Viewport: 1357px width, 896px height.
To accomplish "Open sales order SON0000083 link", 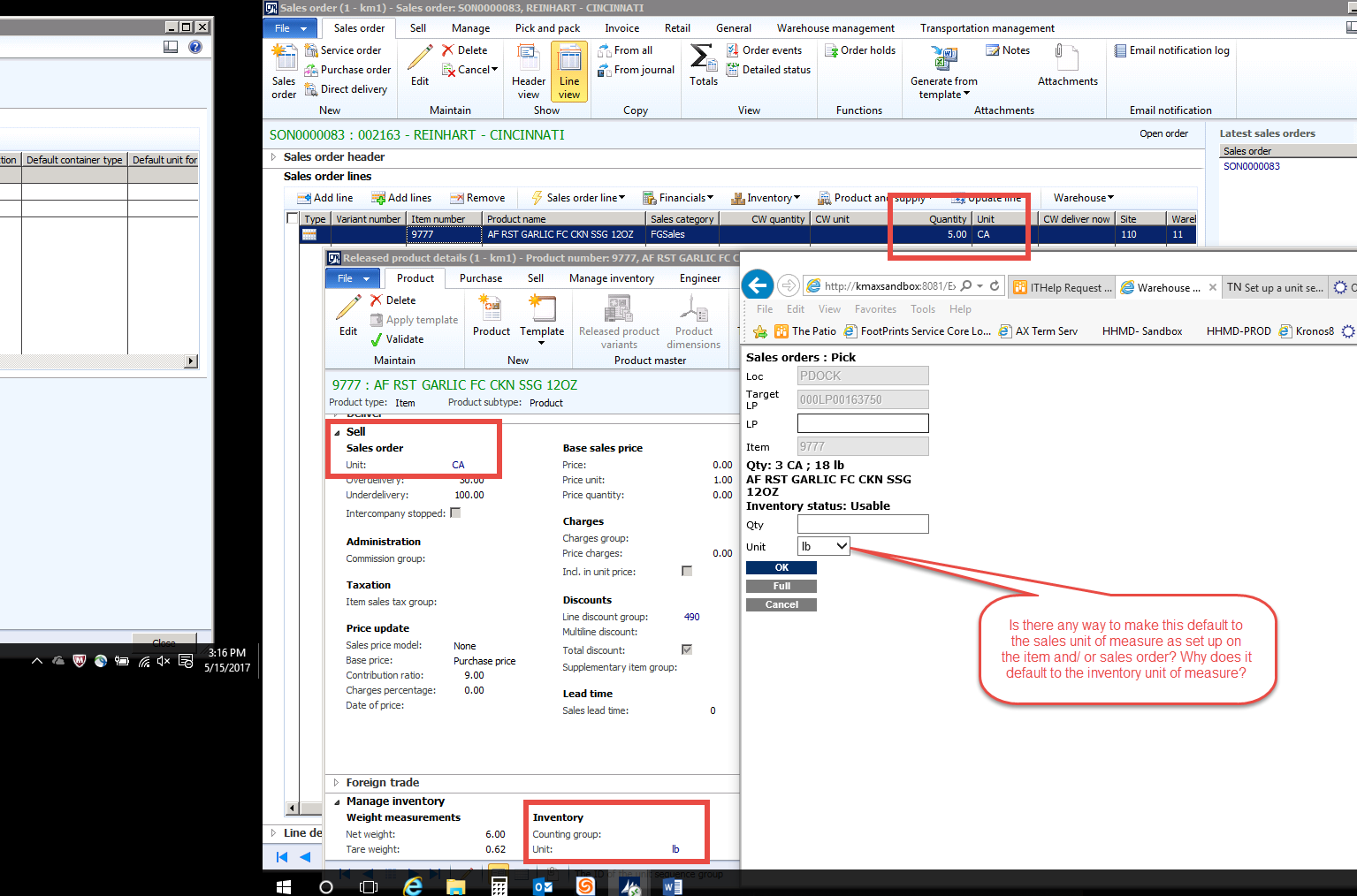I will point(1251,166).
